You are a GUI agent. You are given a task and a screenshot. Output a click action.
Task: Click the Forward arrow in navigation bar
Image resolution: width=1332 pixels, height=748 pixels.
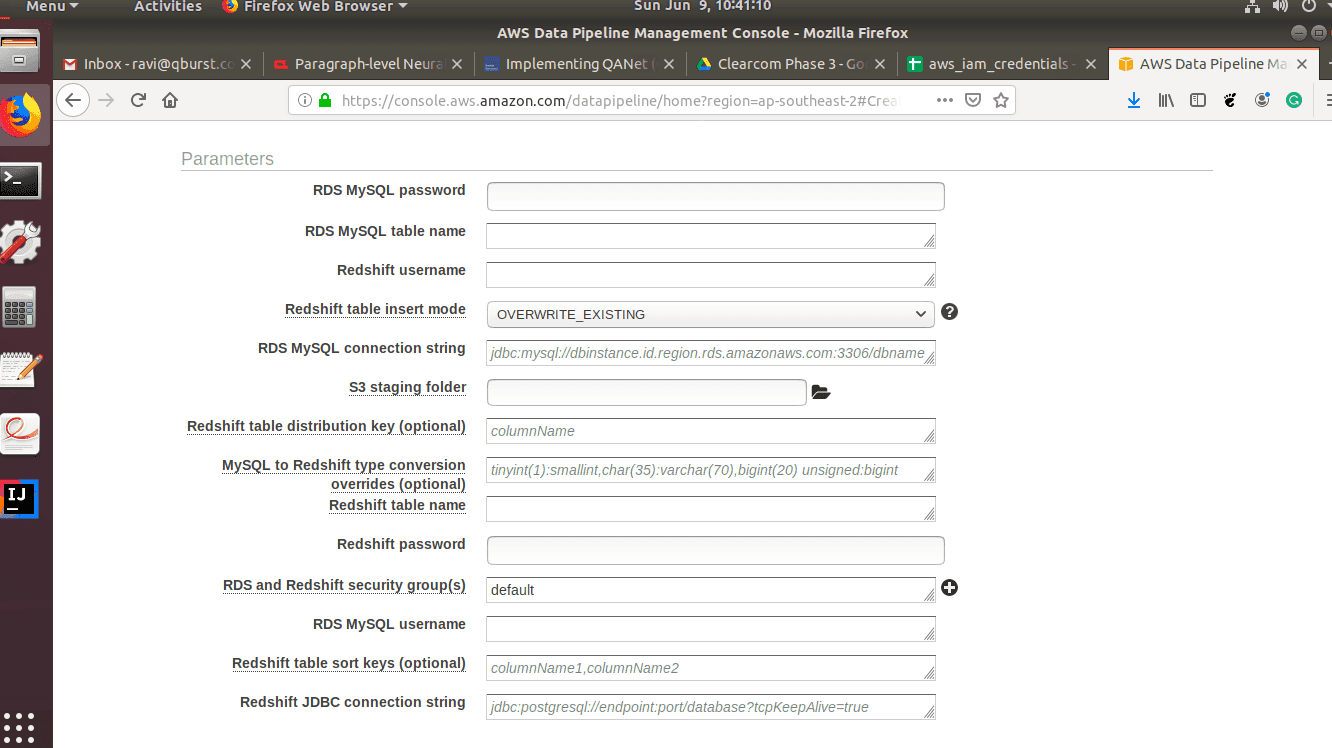pyautogui.click(x=107, y=100)
